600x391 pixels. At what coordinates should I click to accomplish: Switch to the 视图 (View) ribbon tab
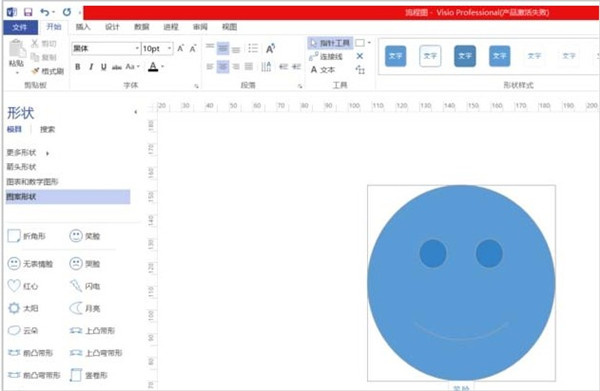pyautogui.click(x=230, y=27)
